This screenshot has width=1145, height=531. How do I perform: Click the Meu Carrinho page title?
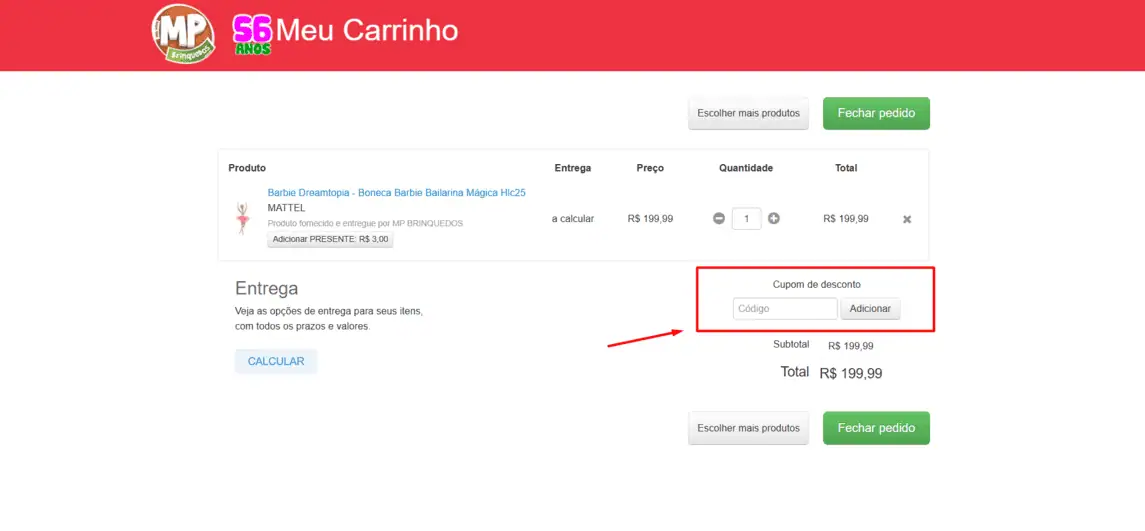click(367, 31)
